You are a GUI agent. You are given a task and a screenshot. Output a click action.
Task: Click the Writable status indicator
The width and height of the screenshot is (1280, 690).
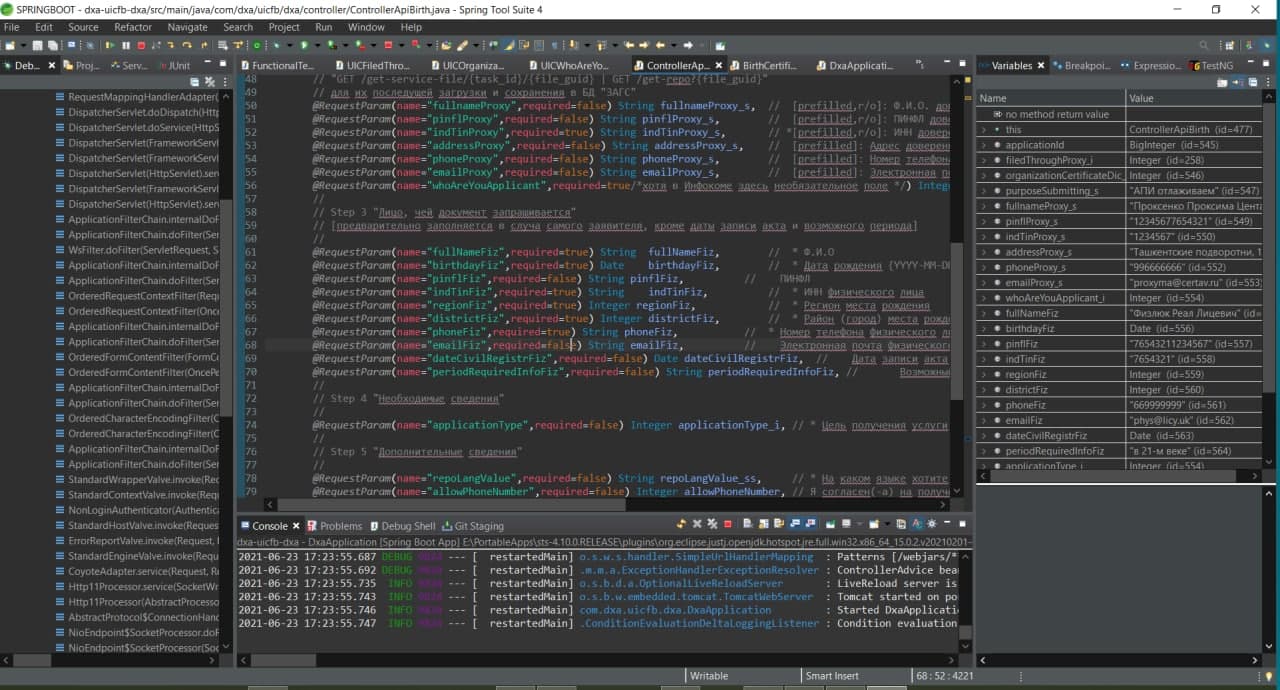click(709, 675)
